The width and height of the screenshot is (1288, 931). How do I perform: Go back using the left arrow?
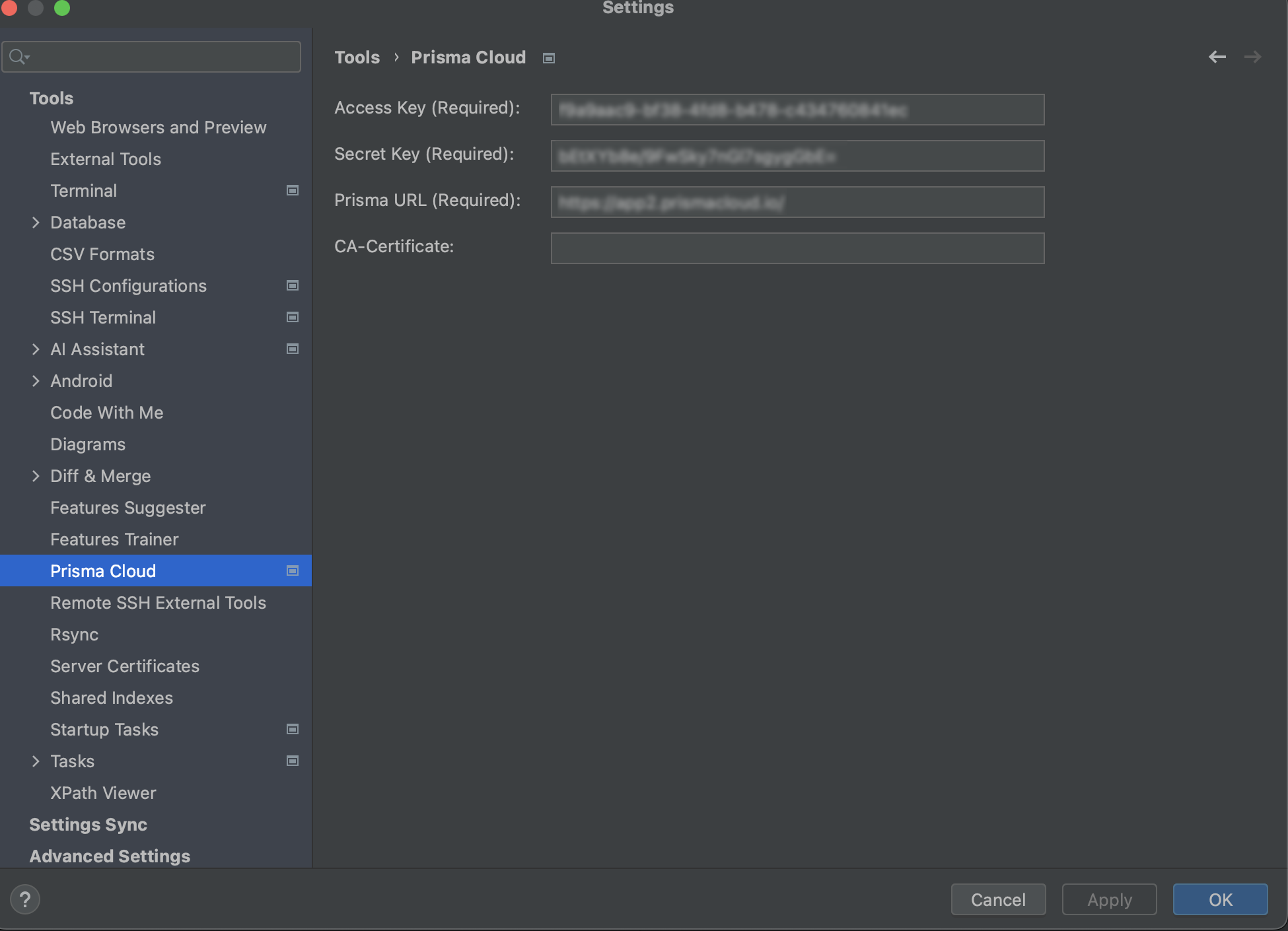[x=1217, y=57]
